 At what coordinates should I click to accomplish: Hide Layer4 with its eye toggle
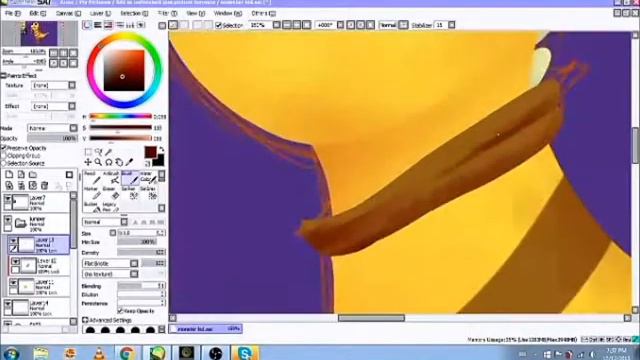click(x=8, y=304)
